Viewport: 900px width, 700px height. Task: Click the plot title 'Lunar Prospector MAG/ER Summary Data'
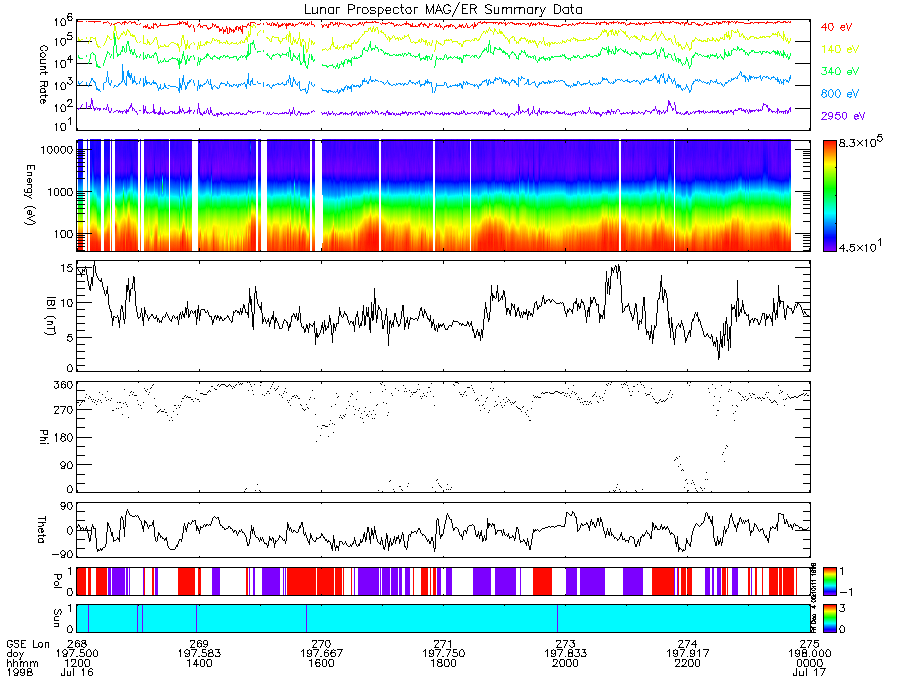coord(443,10)
